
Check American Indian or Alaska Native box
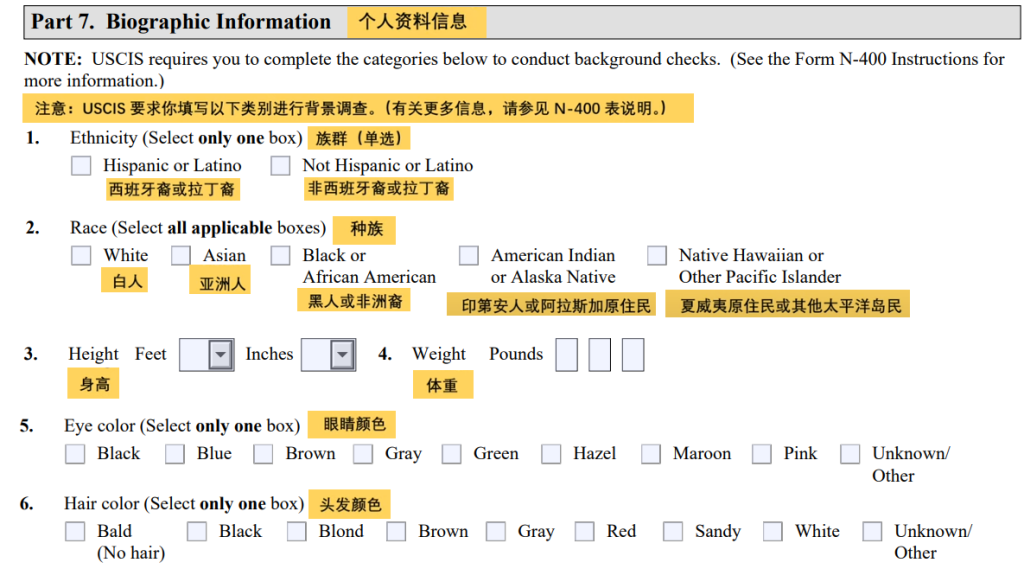[469, 256]
